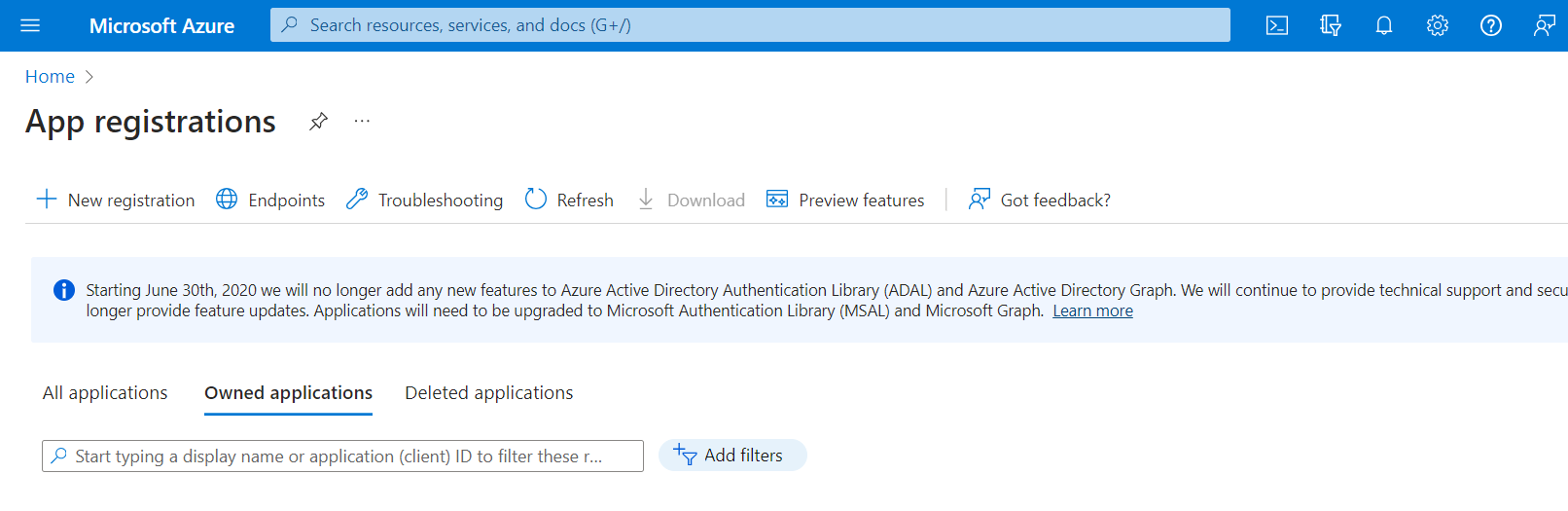This screenshot has height=511, width=1568.
Task: Expand the Add filters dropdown
Action: (x=732, y=456)
